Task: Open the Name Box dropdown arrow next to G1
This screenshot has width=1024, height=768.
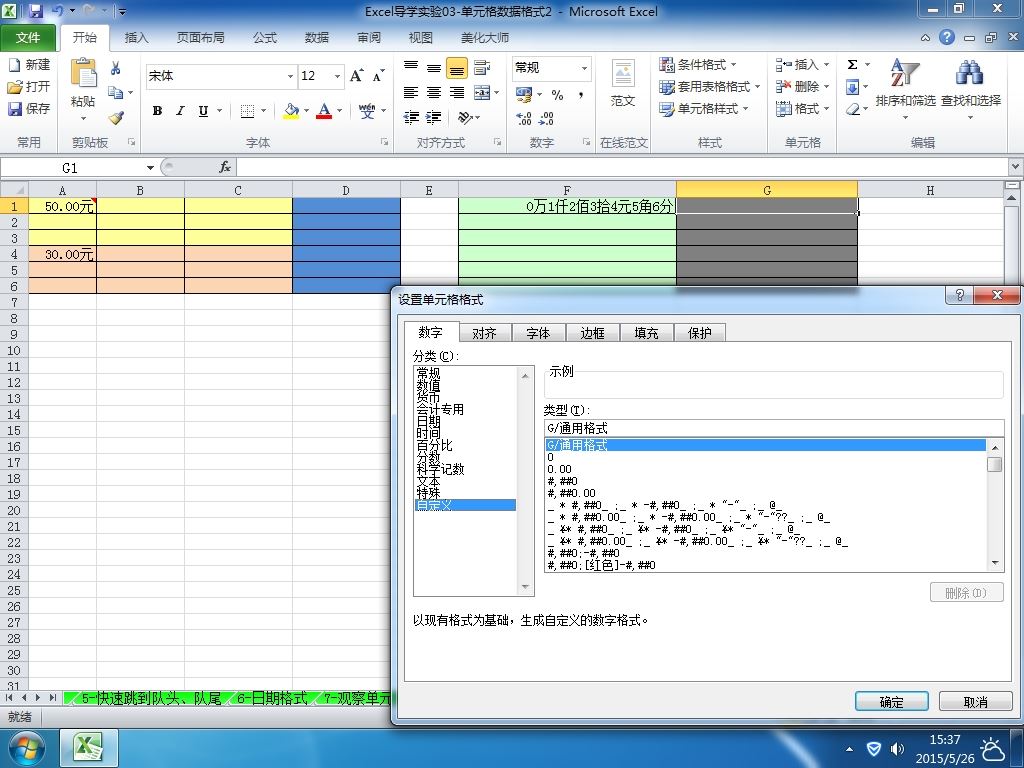Action: tap(150, 168)
